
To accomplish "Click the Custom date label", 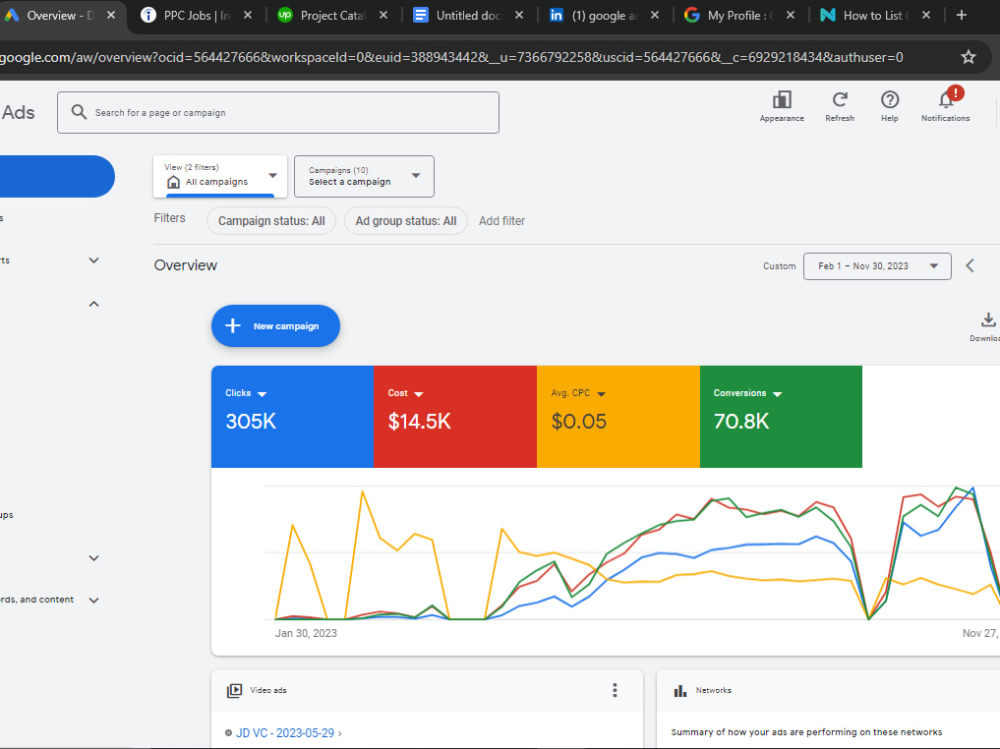I will (x=779, y=266).
